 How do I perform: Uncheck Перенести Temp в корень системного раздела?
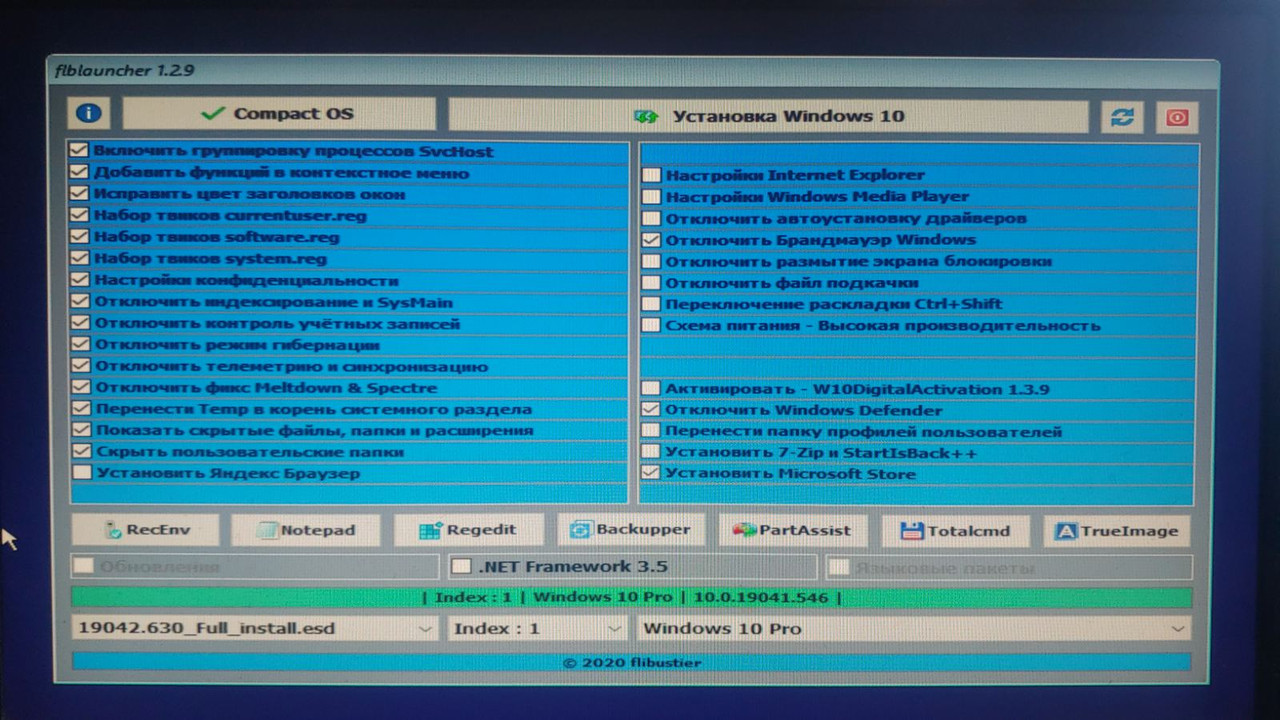coord(79,408)
